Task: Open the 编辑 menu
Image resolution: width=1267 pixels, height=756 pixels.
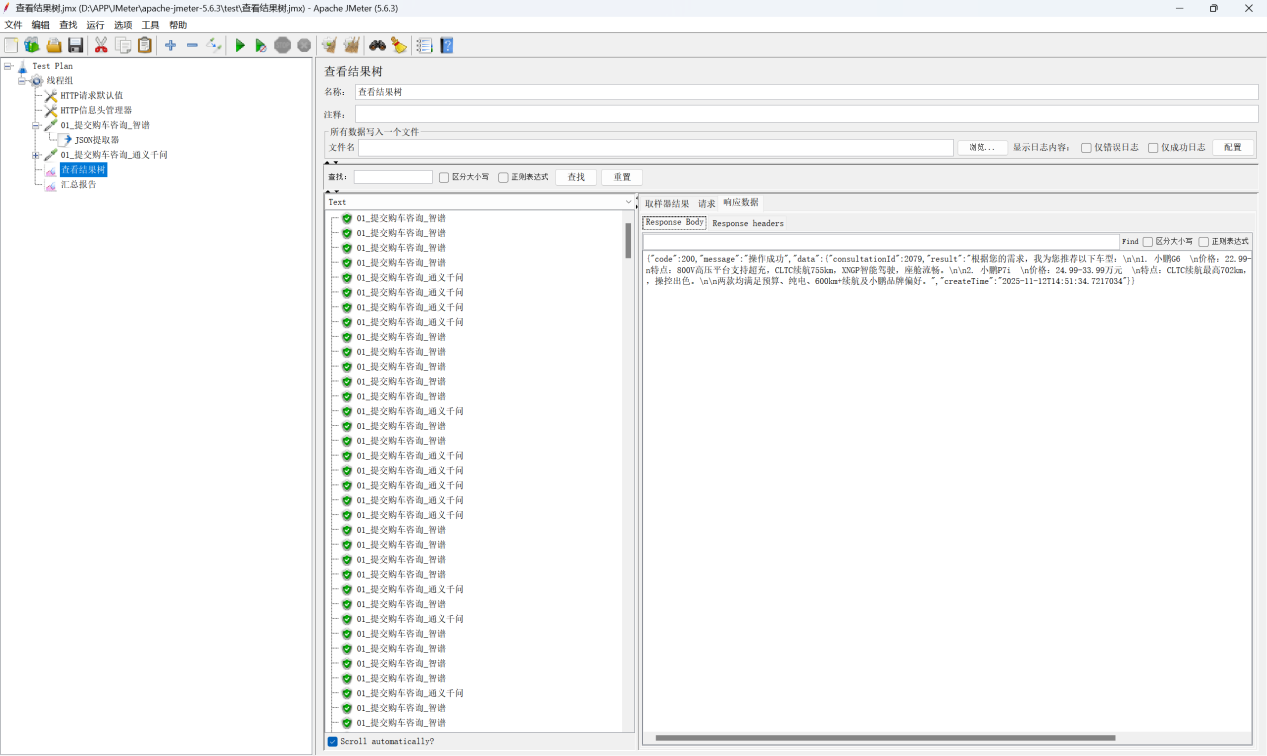Action: click(40, 25)
